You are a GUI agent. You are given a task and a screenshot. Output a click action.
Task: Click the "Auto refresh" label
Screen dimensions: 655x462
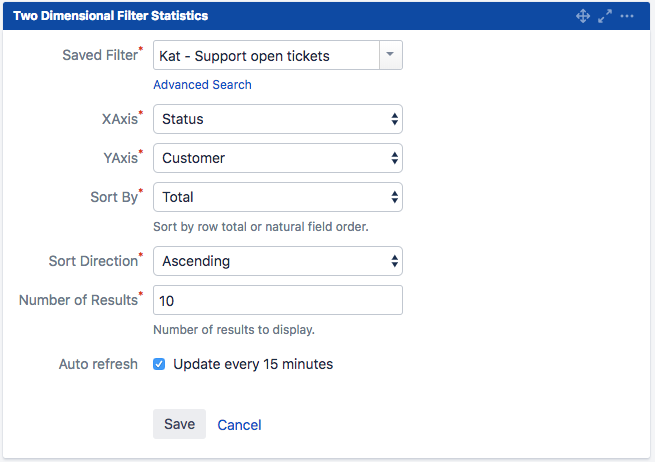tap(98, 364)
